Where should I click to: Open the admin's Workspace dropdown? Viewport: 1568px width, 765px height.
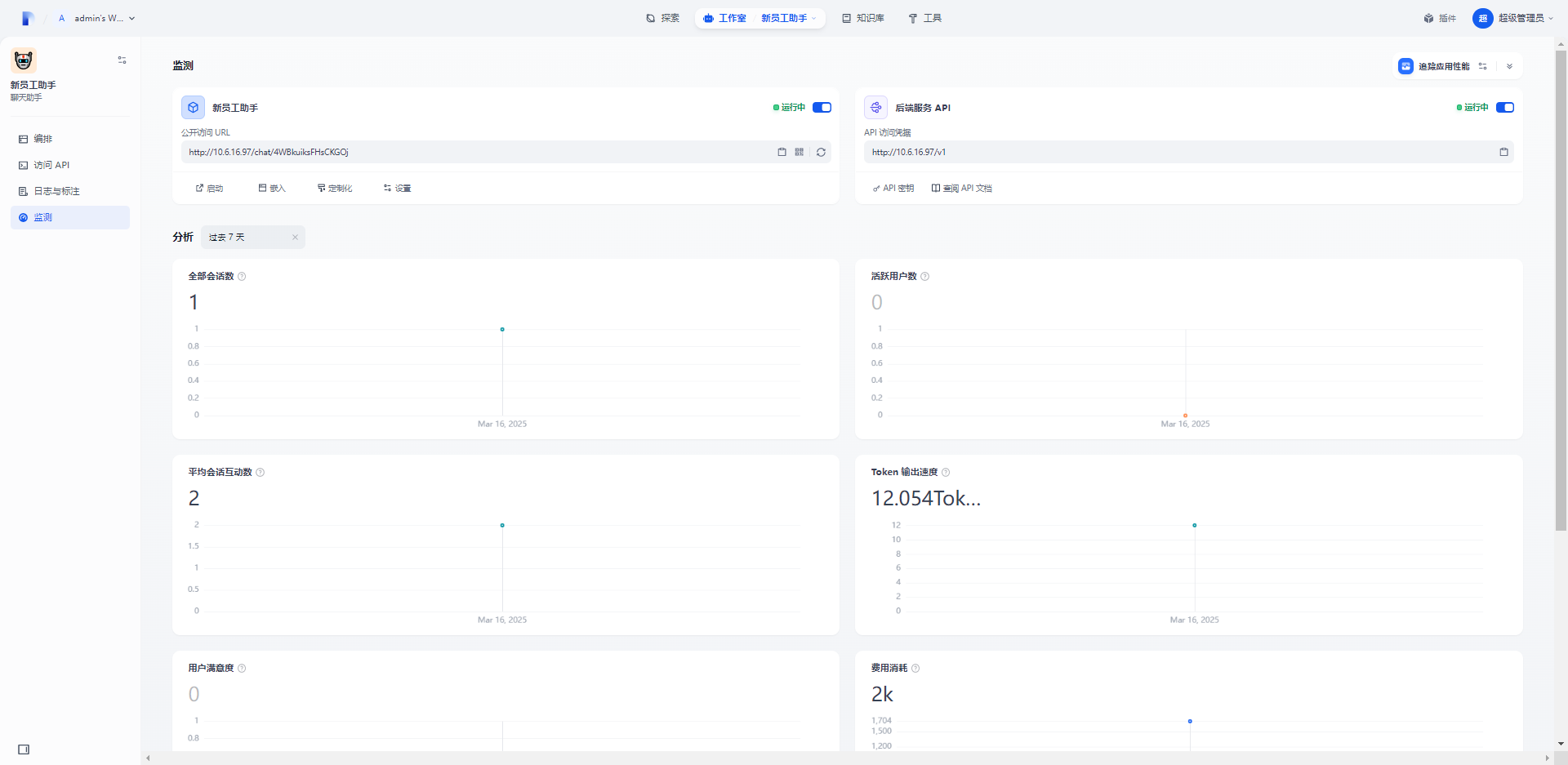pos(96,18)
